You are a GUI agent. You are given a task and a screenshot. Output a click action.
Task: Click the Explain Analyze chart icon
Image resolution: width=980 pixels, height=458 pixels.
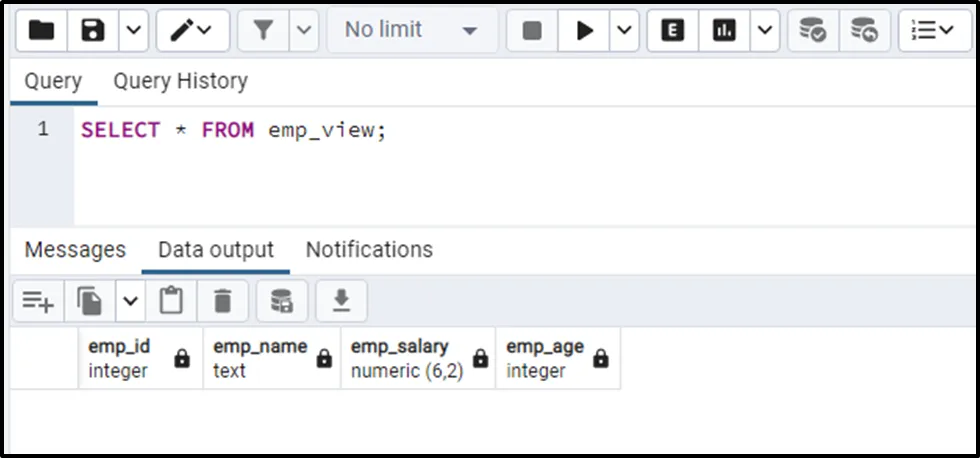point(724,31)
